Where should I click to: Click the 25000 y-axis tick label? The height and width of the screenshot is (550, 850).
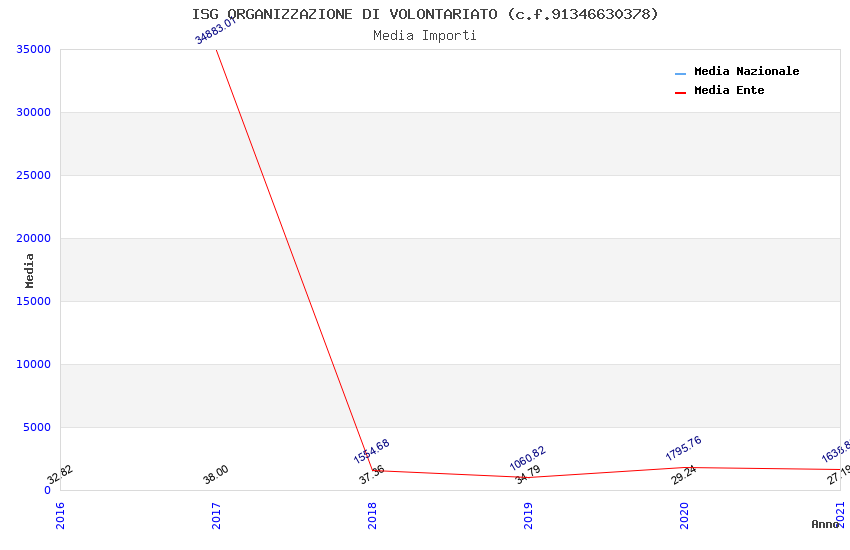point(34,175)
